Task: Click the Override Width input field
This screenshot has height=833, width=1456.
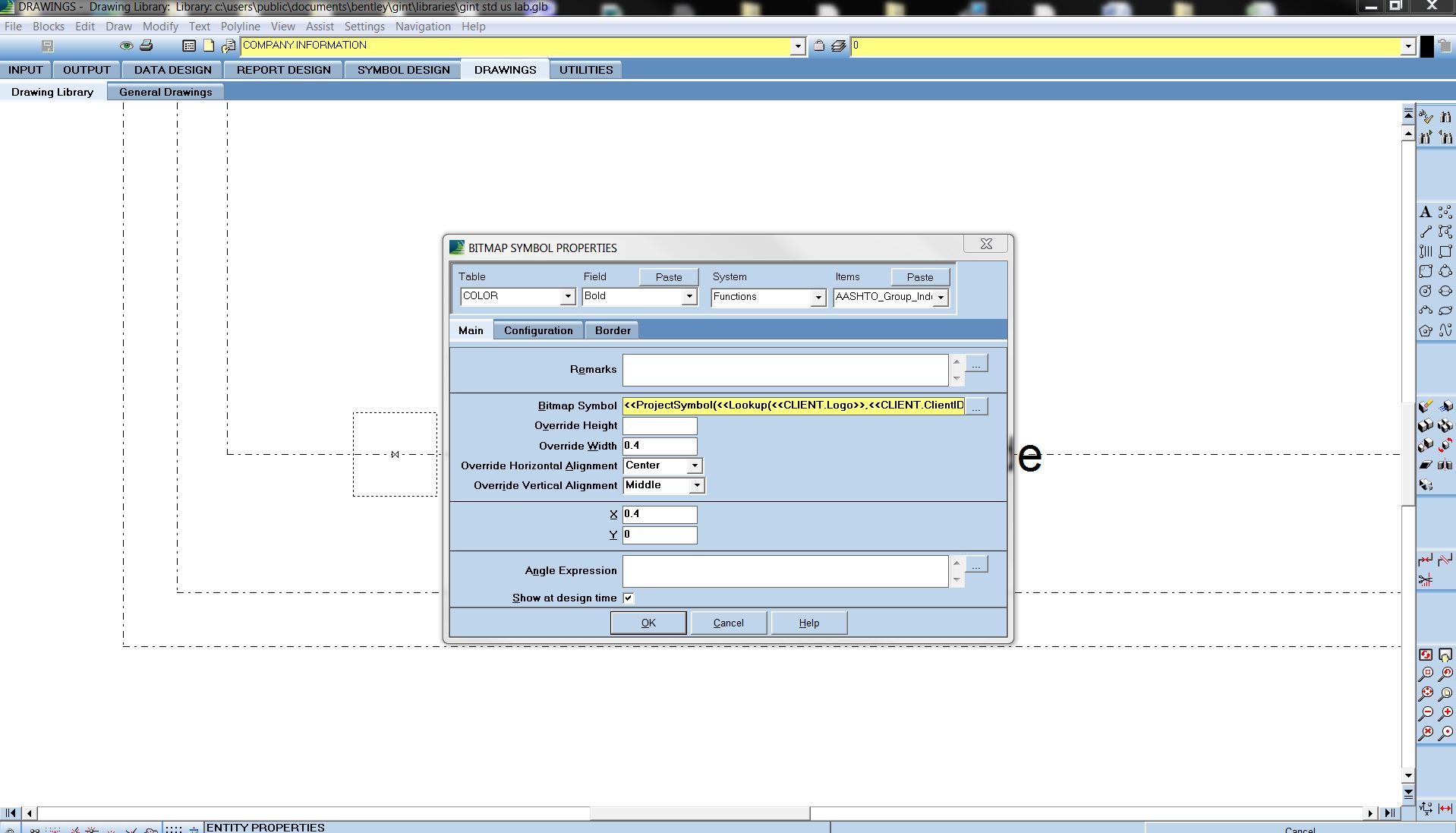Action: (x=660, y=446)
